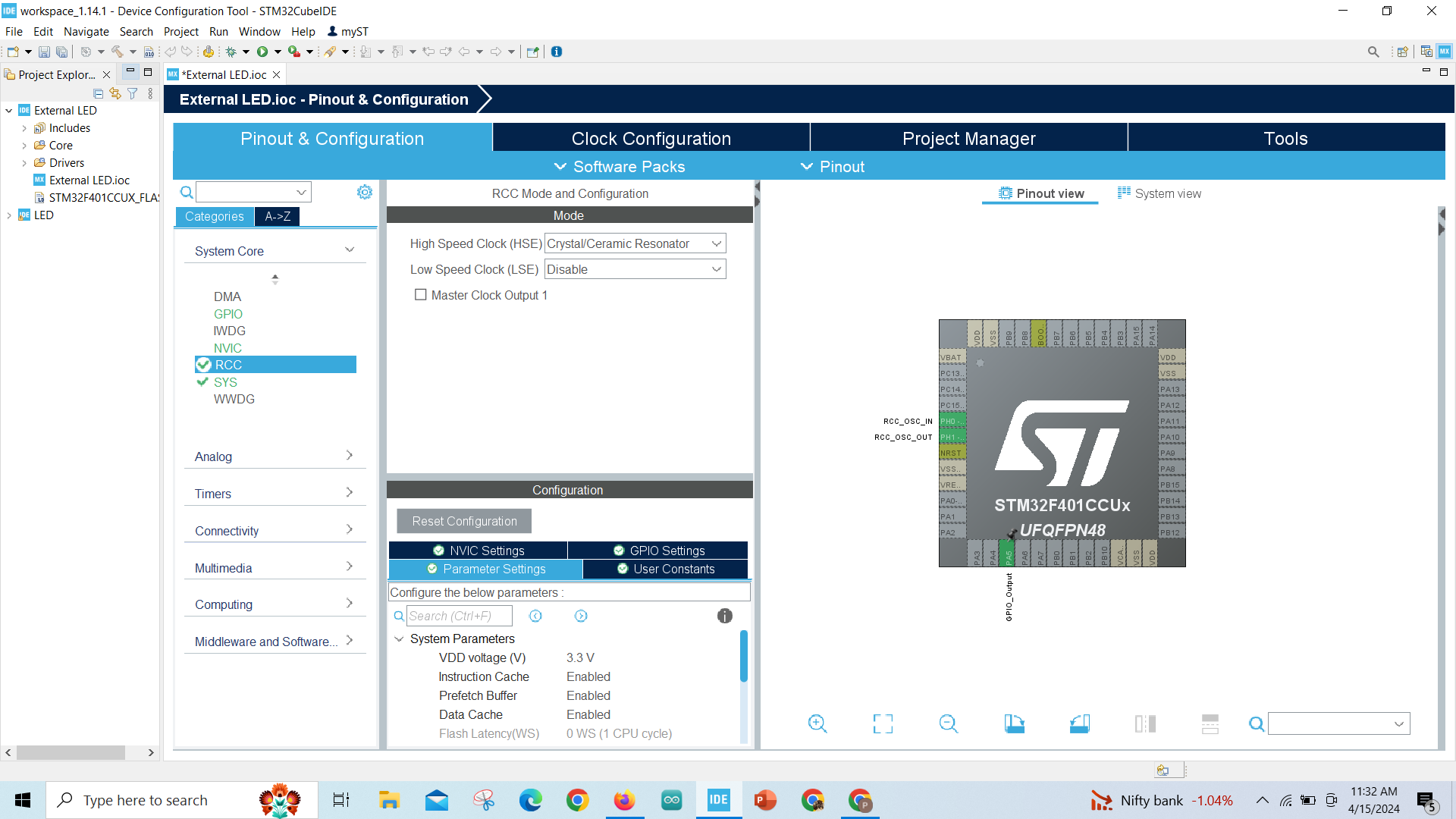Switch to the User Constants tab
Viewport: 1456px width, 819px height.
(665, 569)
